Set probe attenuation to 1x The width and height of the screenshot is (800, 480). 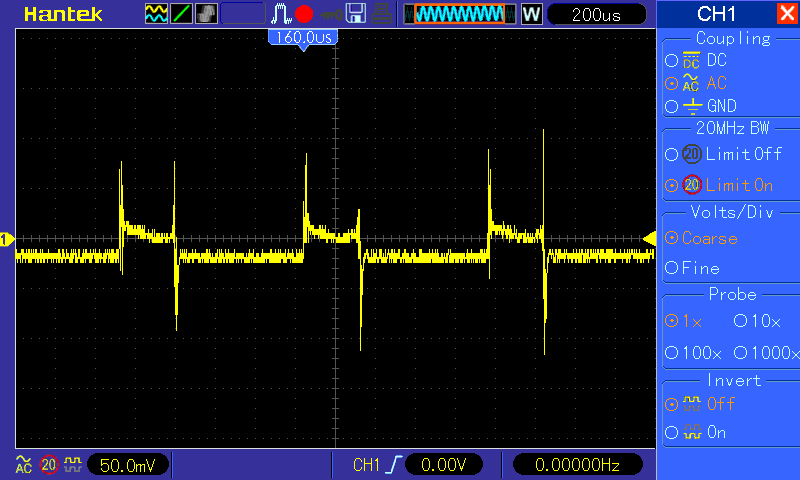pyautogui.click(x=684, y=321)
